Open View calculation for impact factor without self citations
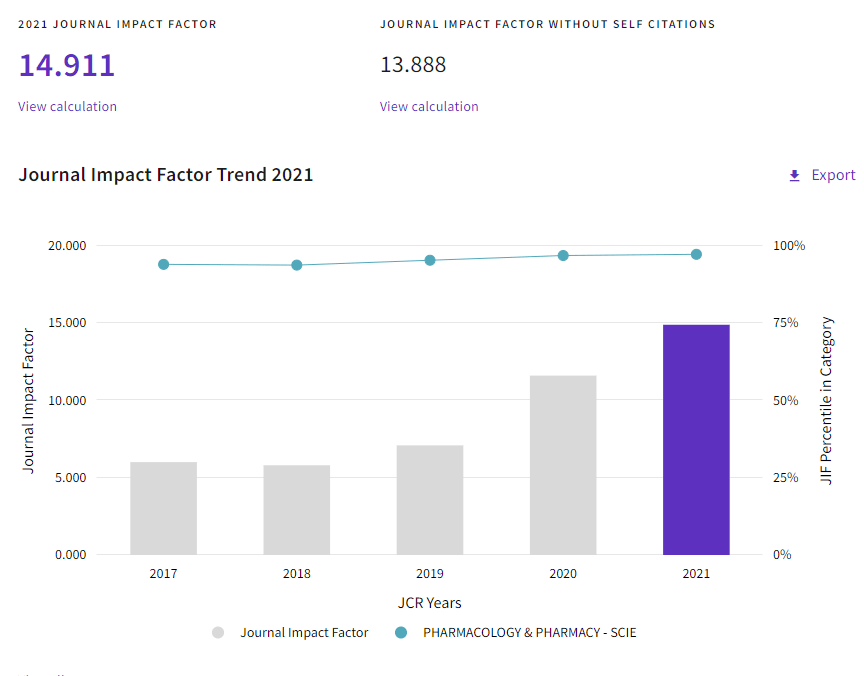 (x=429, y=107)
